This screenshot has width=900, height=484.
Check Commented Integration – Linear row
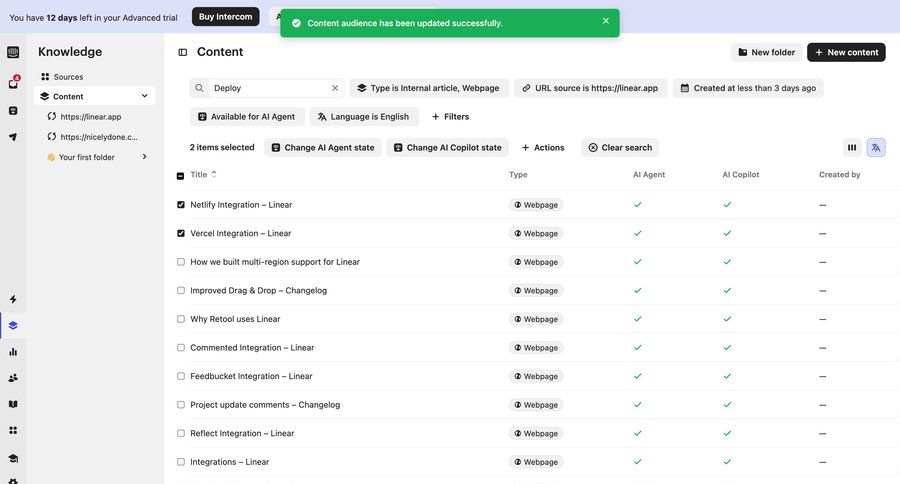181,347
